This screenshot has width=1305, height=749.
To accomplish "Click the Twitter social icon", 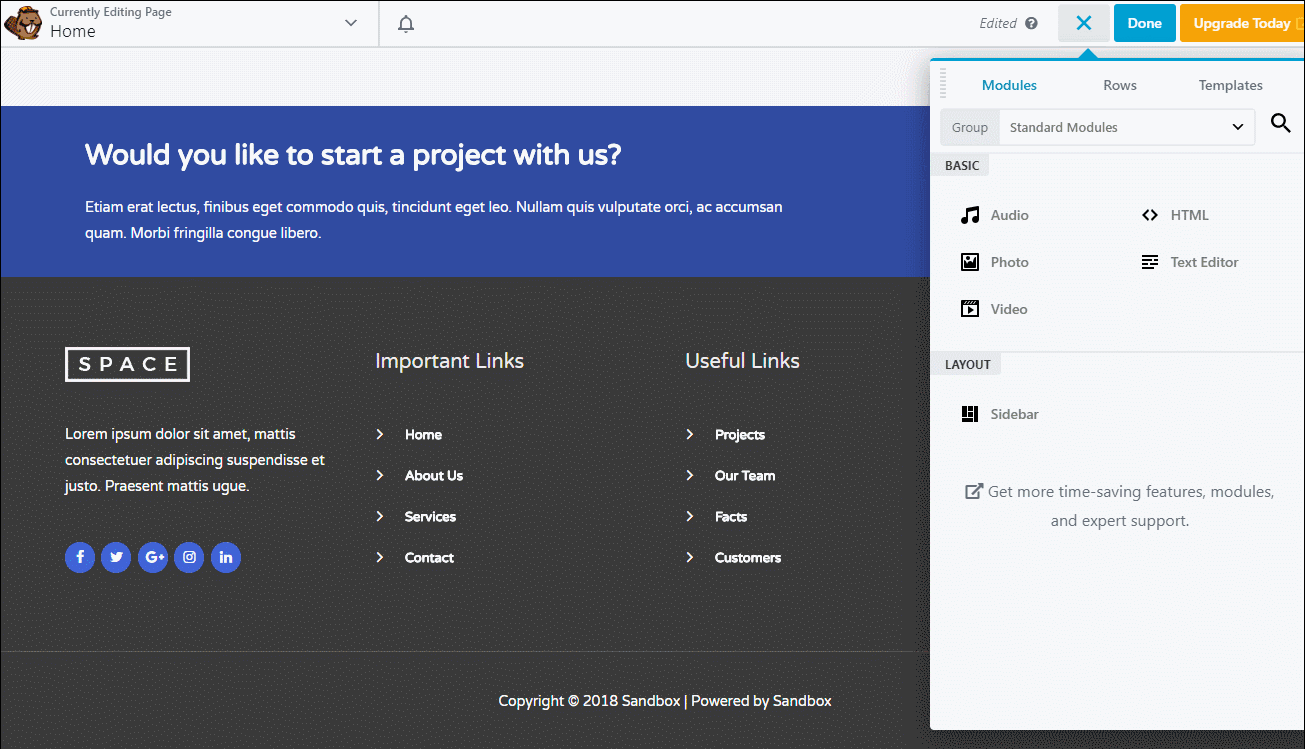I will tap(116, 558).
